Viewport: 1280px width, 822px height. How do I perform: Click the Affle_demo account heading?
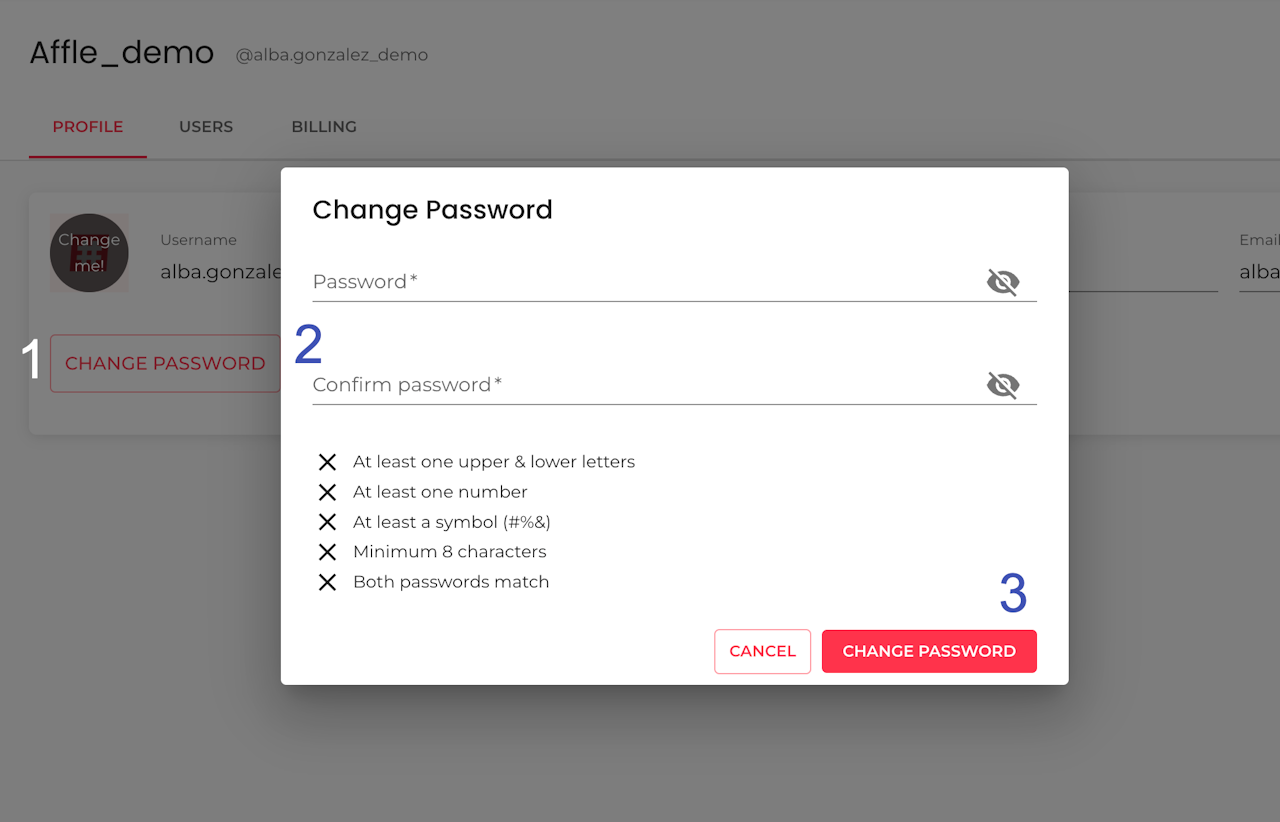click(x=122, y=52)
